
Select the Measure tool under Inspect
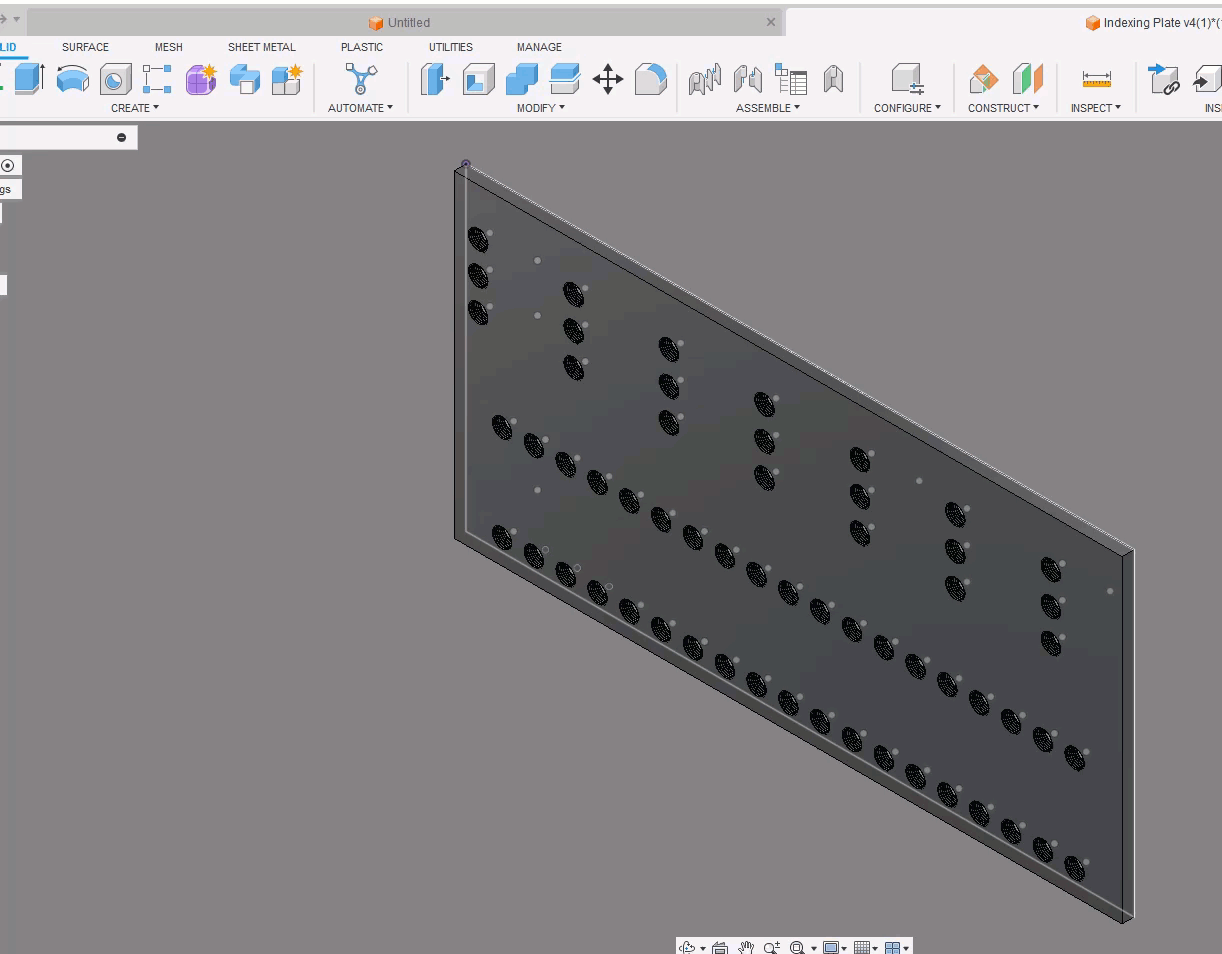click(1095, 80)
